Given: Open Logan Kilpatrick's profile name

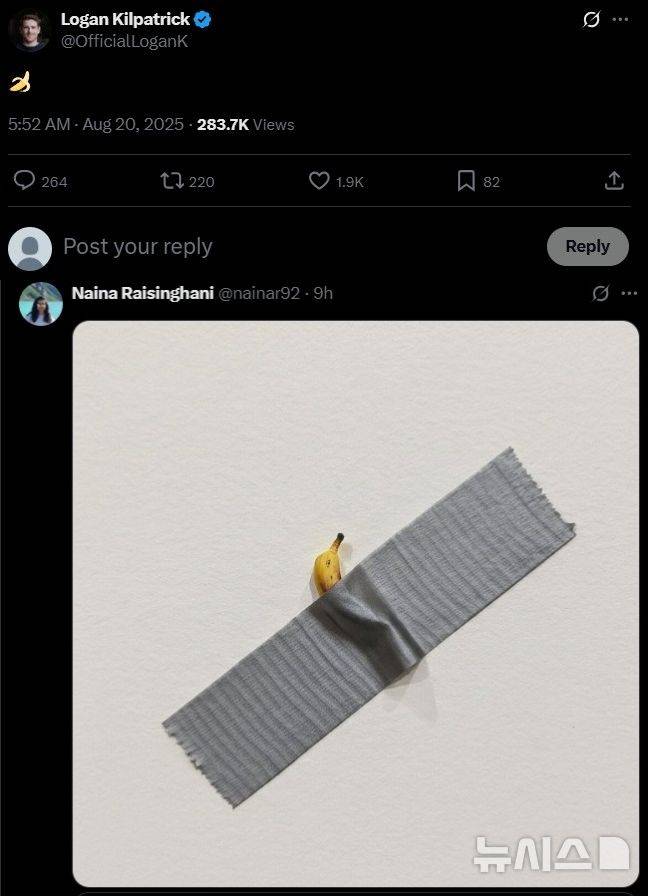Looking at the screenshot, I should point(124,19).
